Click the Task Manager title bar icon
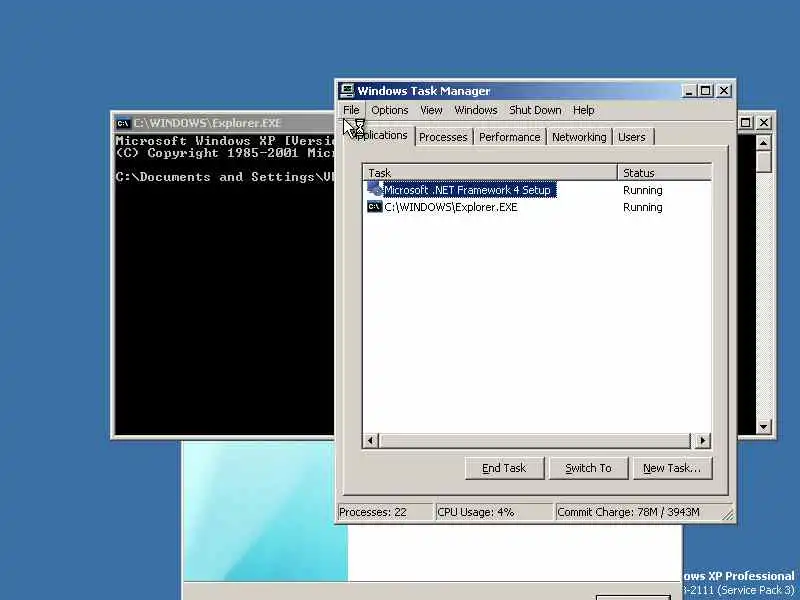This screenshot has height=600, width=800. pos(347,90)
